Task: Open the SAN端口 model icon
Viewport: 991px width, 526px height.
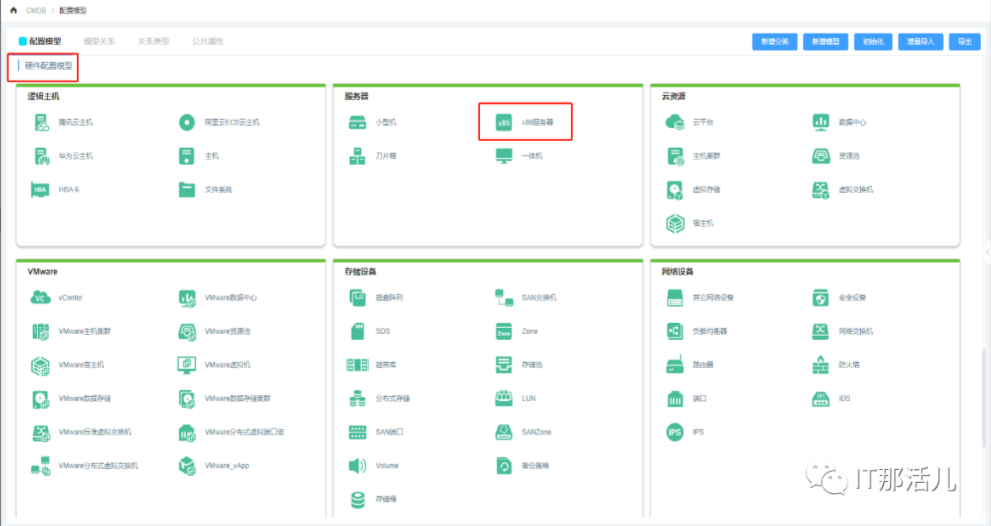Action: 358,432
